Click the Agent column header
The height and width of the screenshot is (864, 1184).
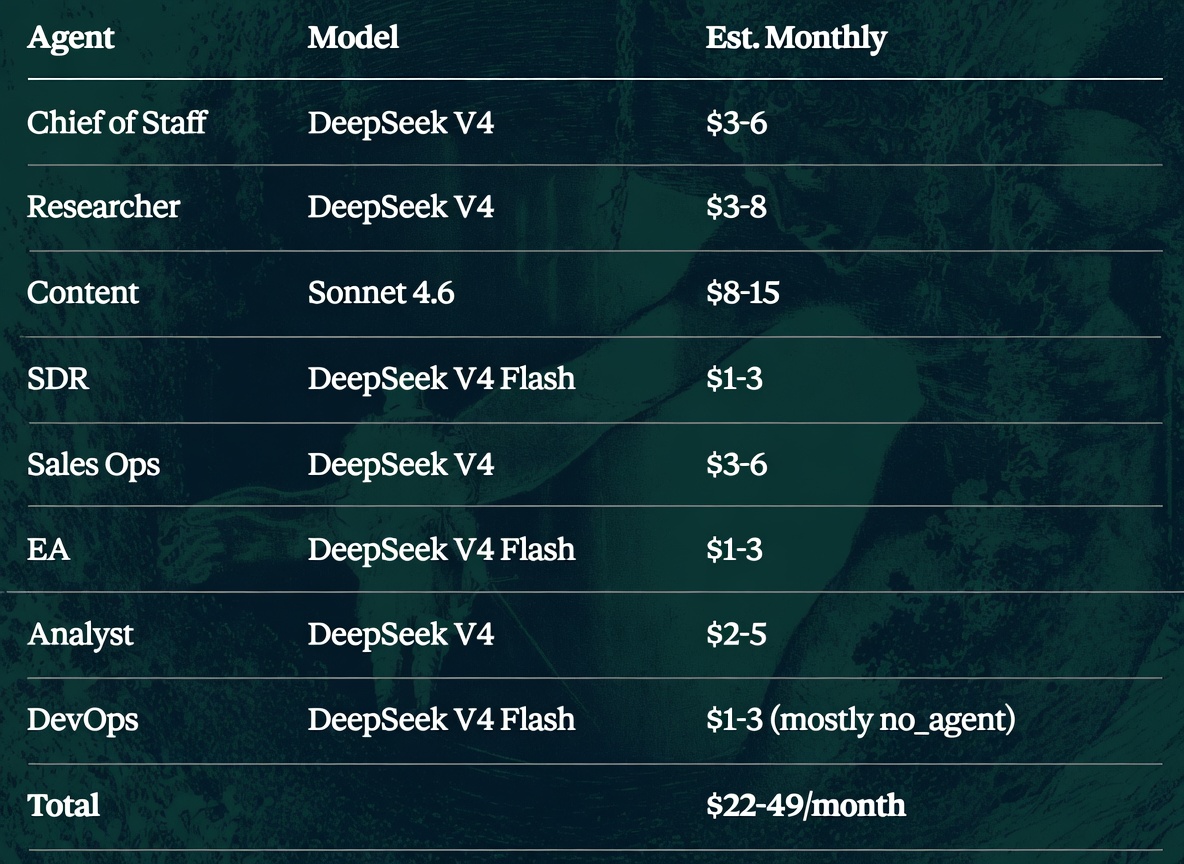[71, 38]
